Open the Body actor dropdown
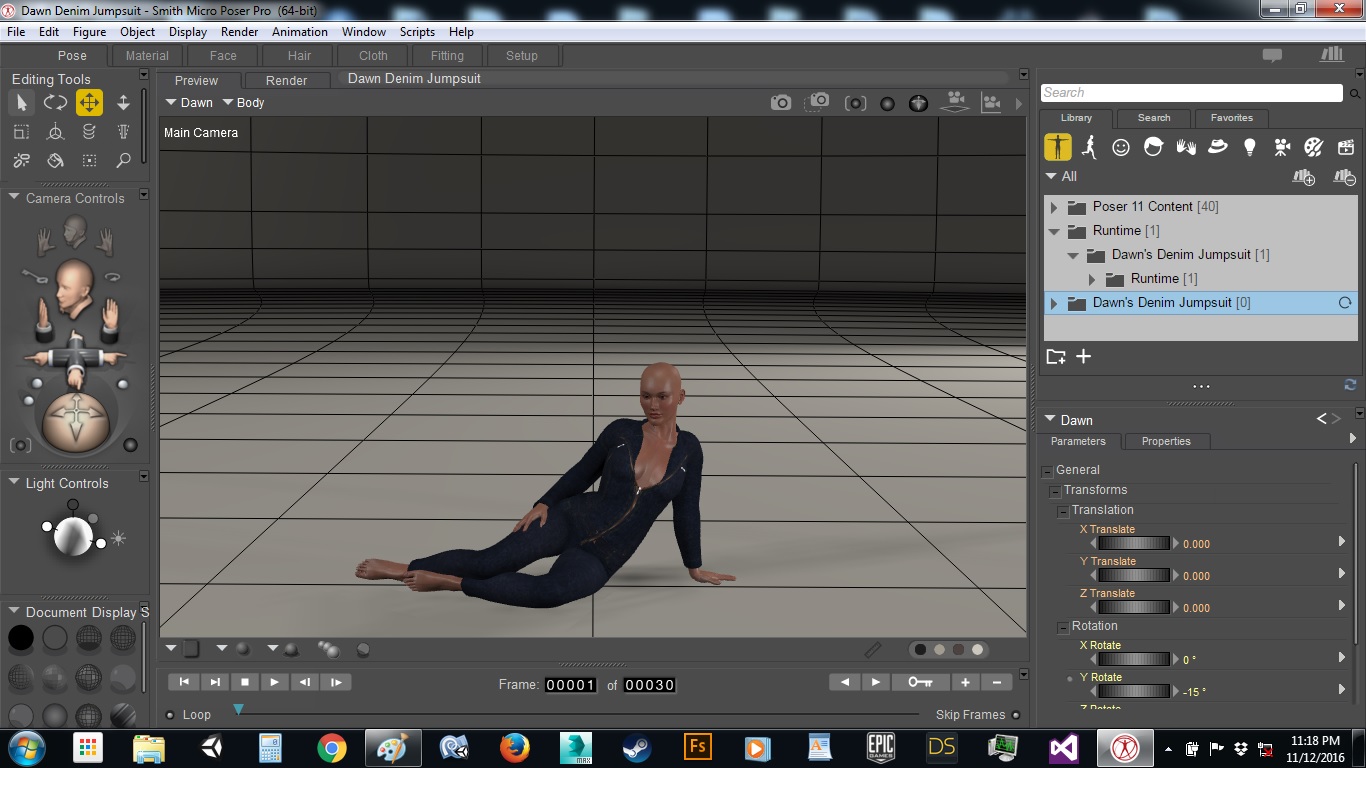This screenshot has width=1366, height=792. 243,103
